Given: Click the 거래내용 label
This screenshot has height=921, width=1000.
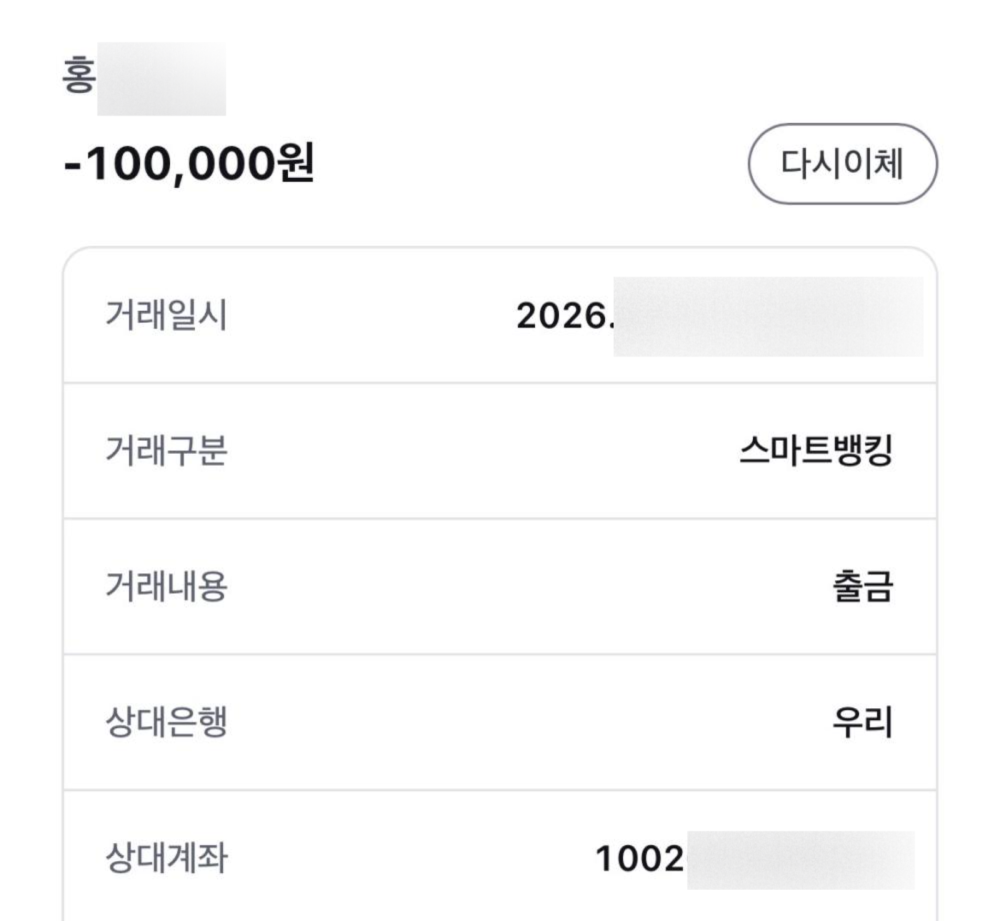Looking at the screenshot, I should (x=166, y=587).
